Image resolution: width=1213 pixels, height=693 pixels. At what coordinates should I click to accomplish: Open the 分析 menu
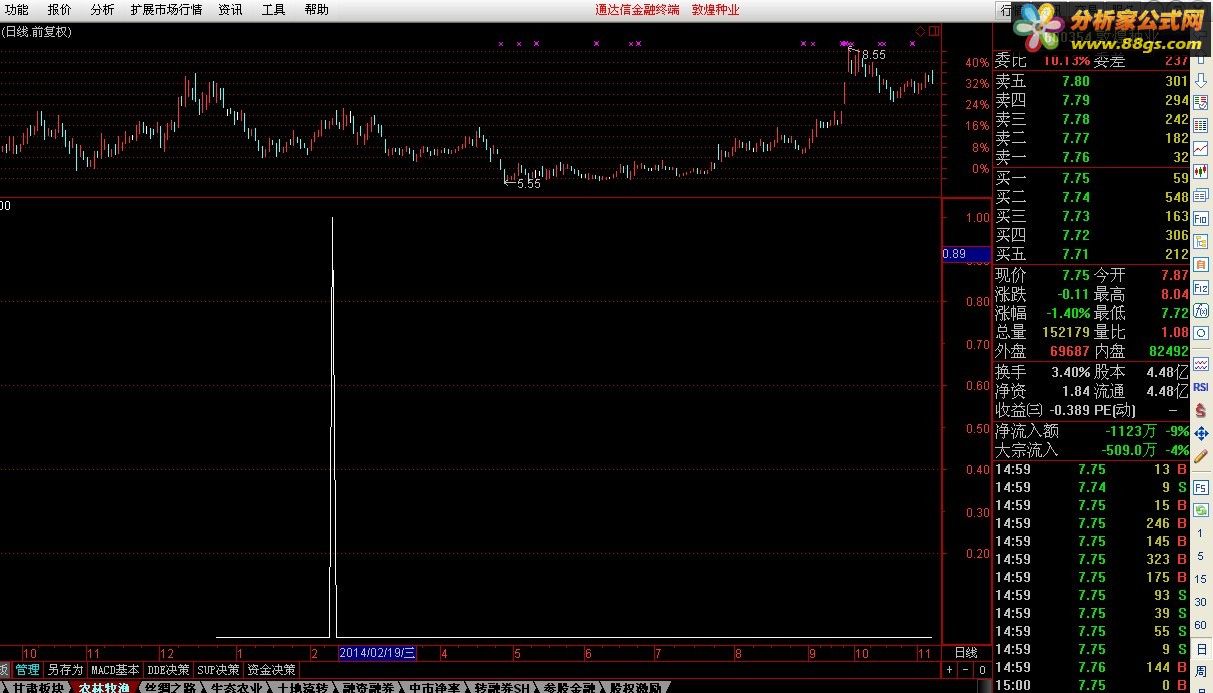point(102,9)
